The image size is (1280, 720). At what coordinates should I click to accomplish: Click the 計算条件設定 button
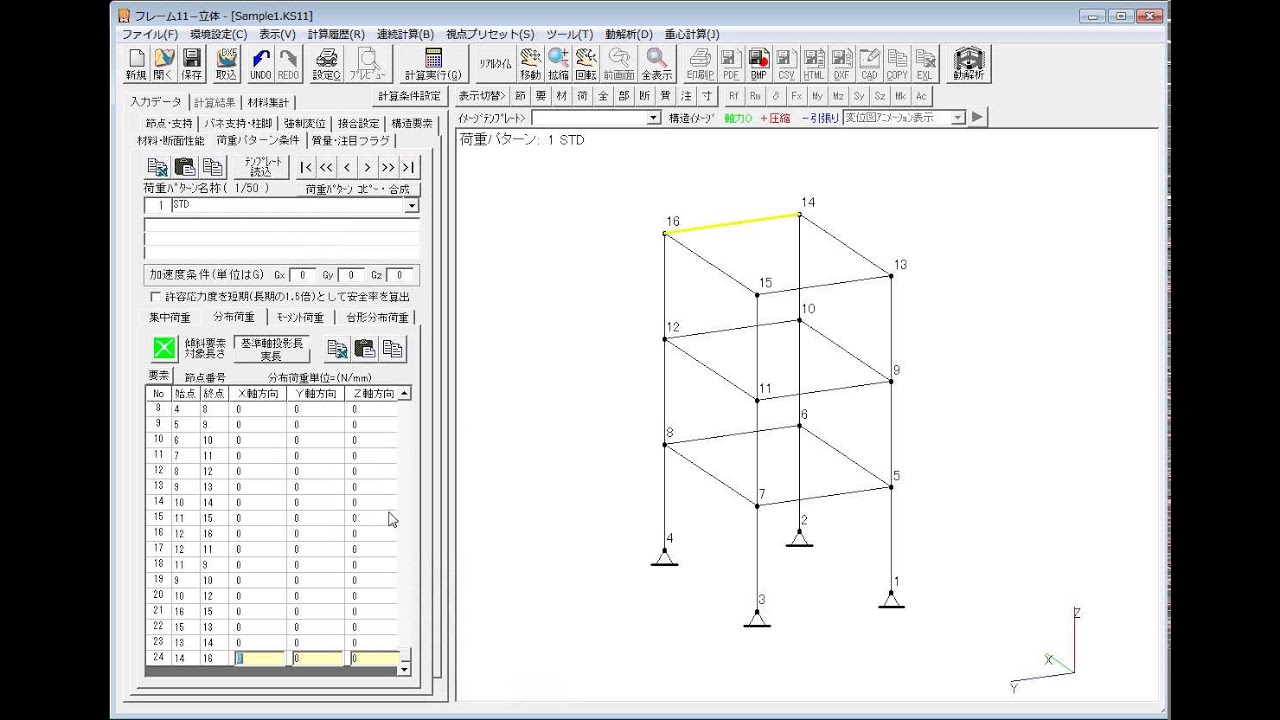[409, 96]
